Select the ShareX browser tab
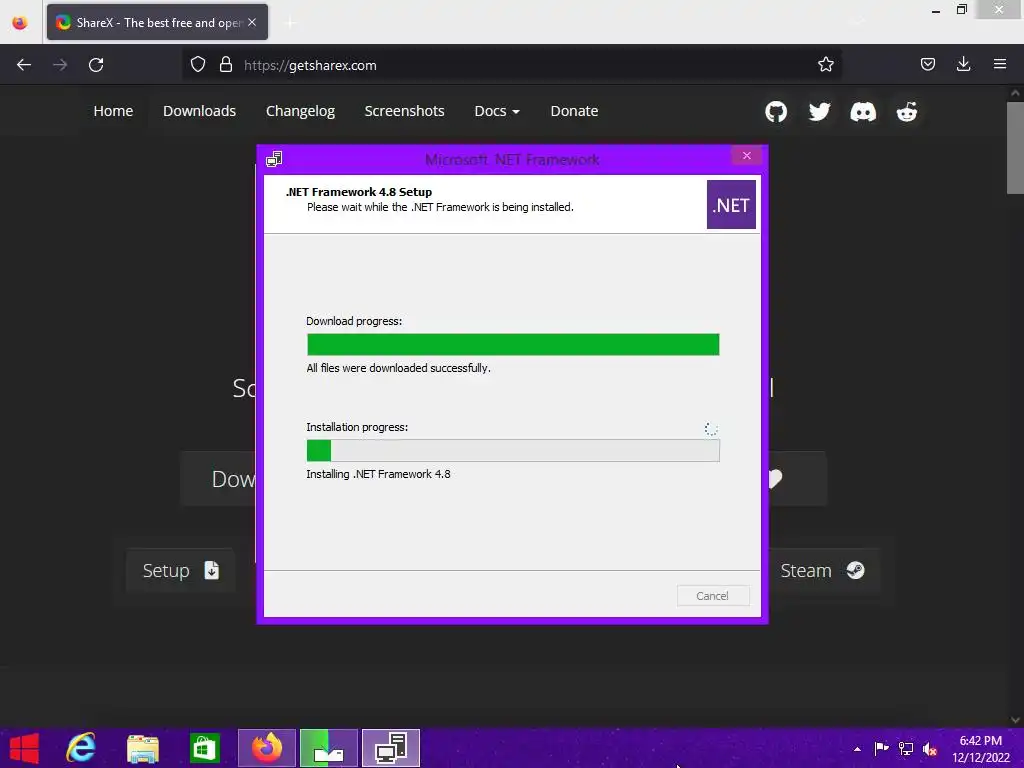The image size is (1024, 768). 157,22
